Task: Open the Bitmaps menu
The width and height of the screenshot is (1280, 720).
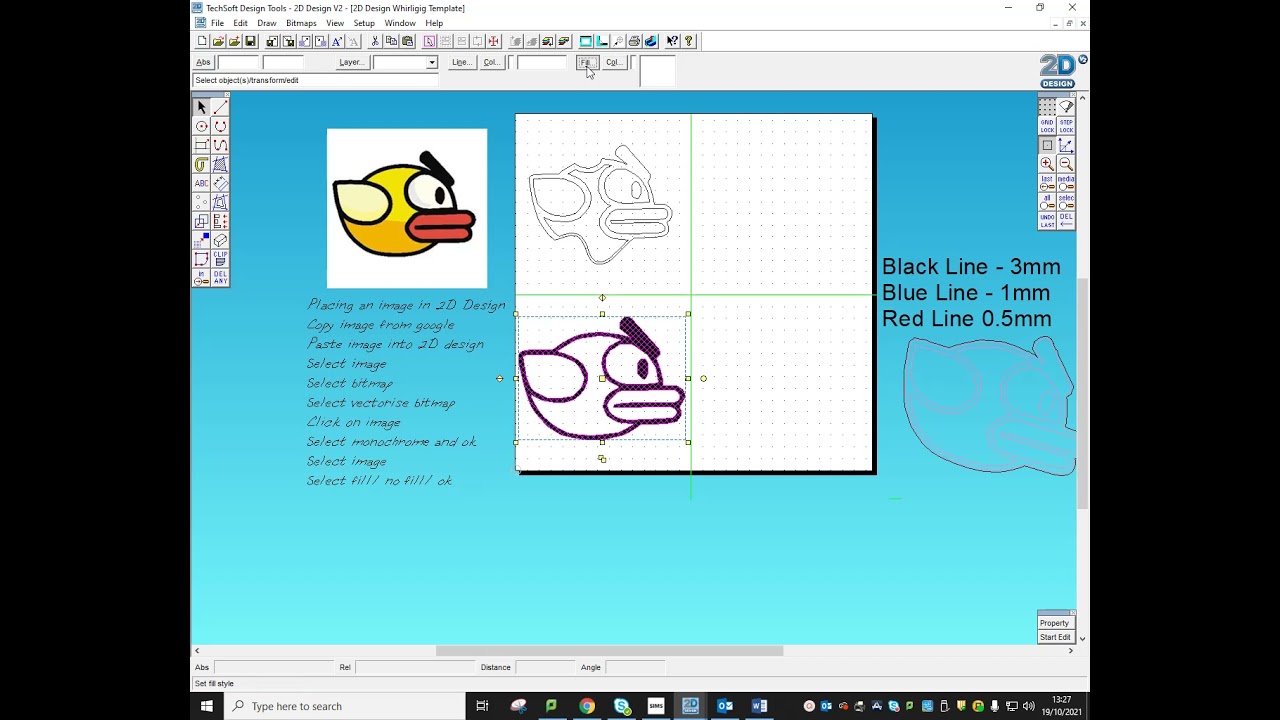Action: point(301,23)
